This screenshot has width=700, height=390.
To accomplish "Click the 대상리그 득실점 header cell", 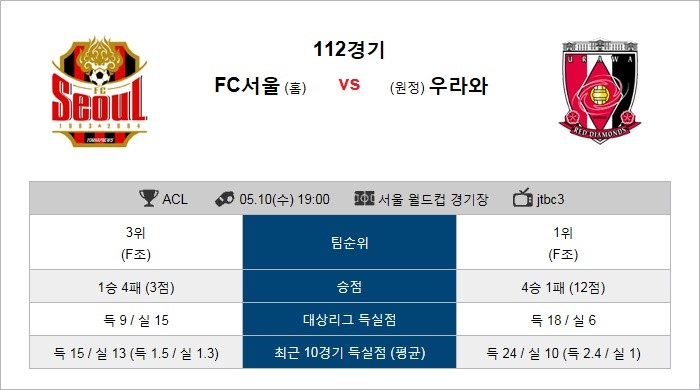I will 350,319.
